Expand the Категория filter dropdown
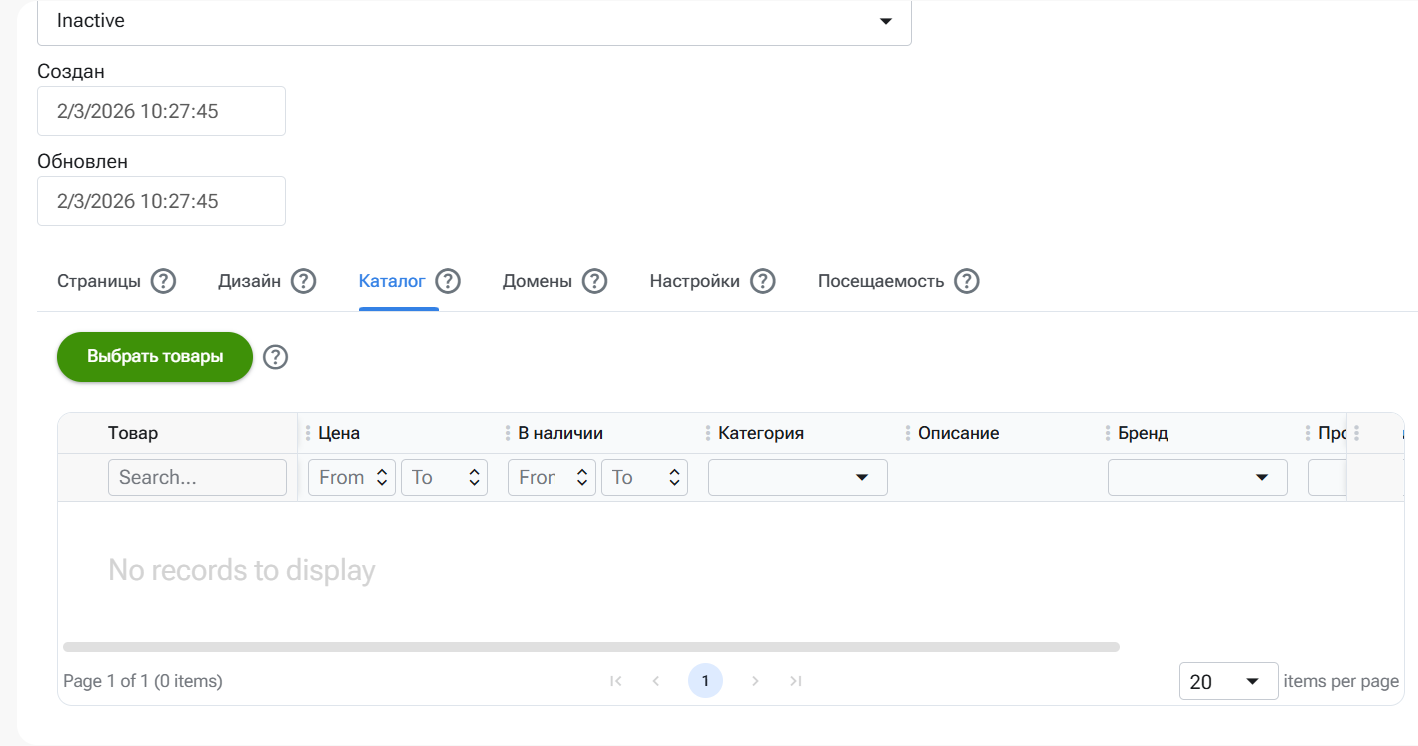Screen dimensions: 1418x746 pyautogui.click(x=797, y=478)
